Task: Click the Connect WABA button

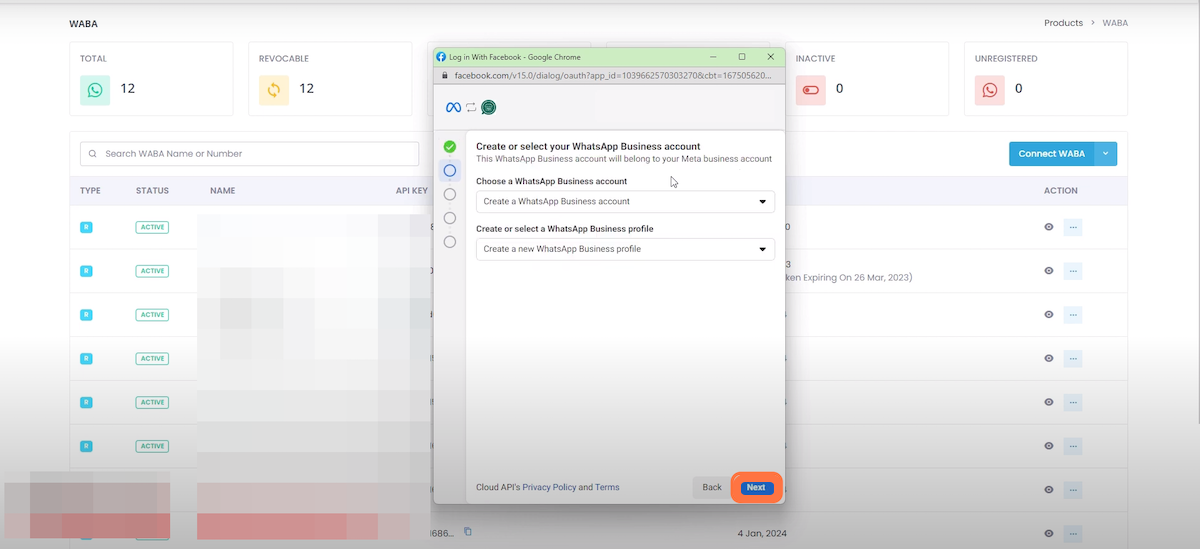Action: click(1052, 154)
